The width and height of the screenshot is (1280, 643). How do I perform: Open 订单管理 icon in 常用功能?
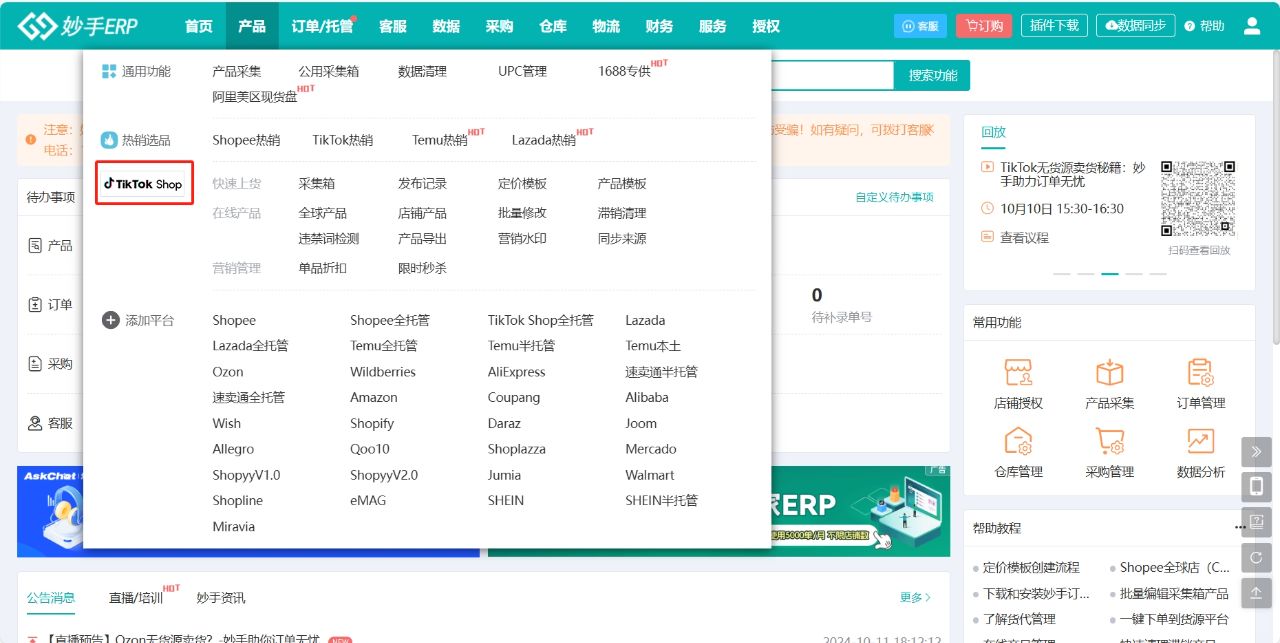tap(1200, 373)
